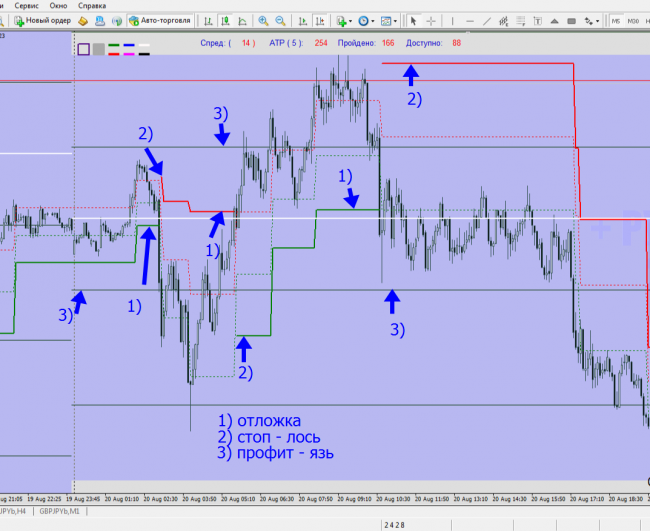Switch timeframe to M5
The width and height of the screenshot is (650, 531).
pyautogui.click(x=616, y=21)
